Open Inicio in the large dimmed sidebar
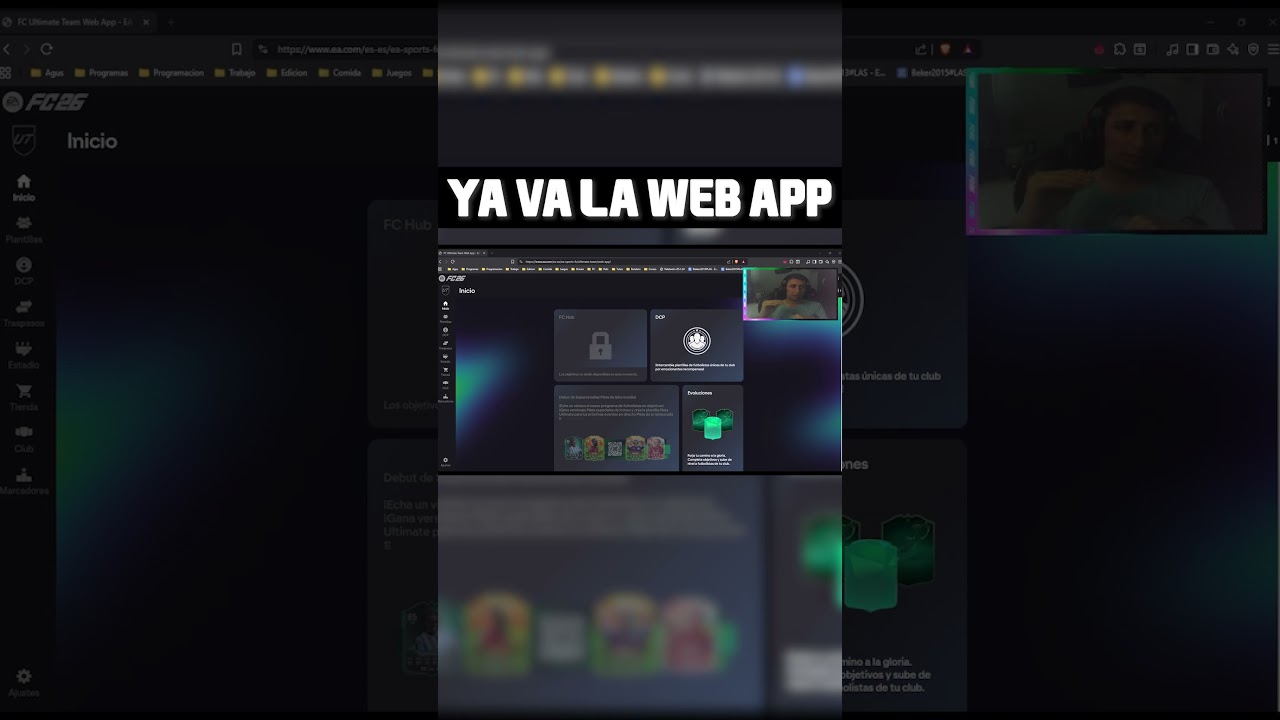 [23, 188]
